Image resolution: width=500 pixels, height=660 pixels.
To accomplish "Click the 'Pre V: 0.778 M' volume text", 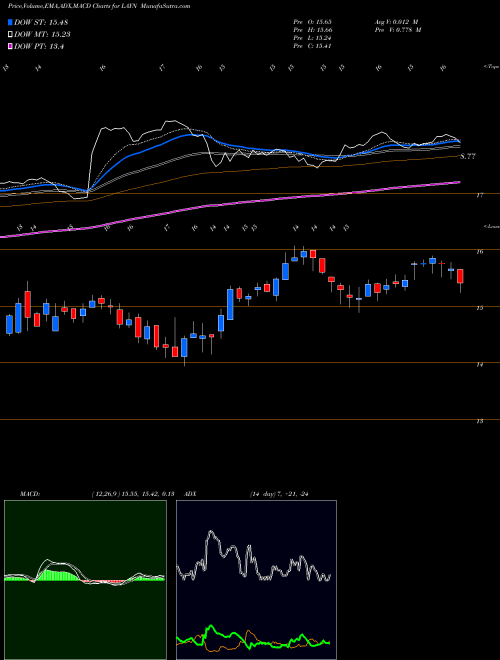I will point(399,30).
